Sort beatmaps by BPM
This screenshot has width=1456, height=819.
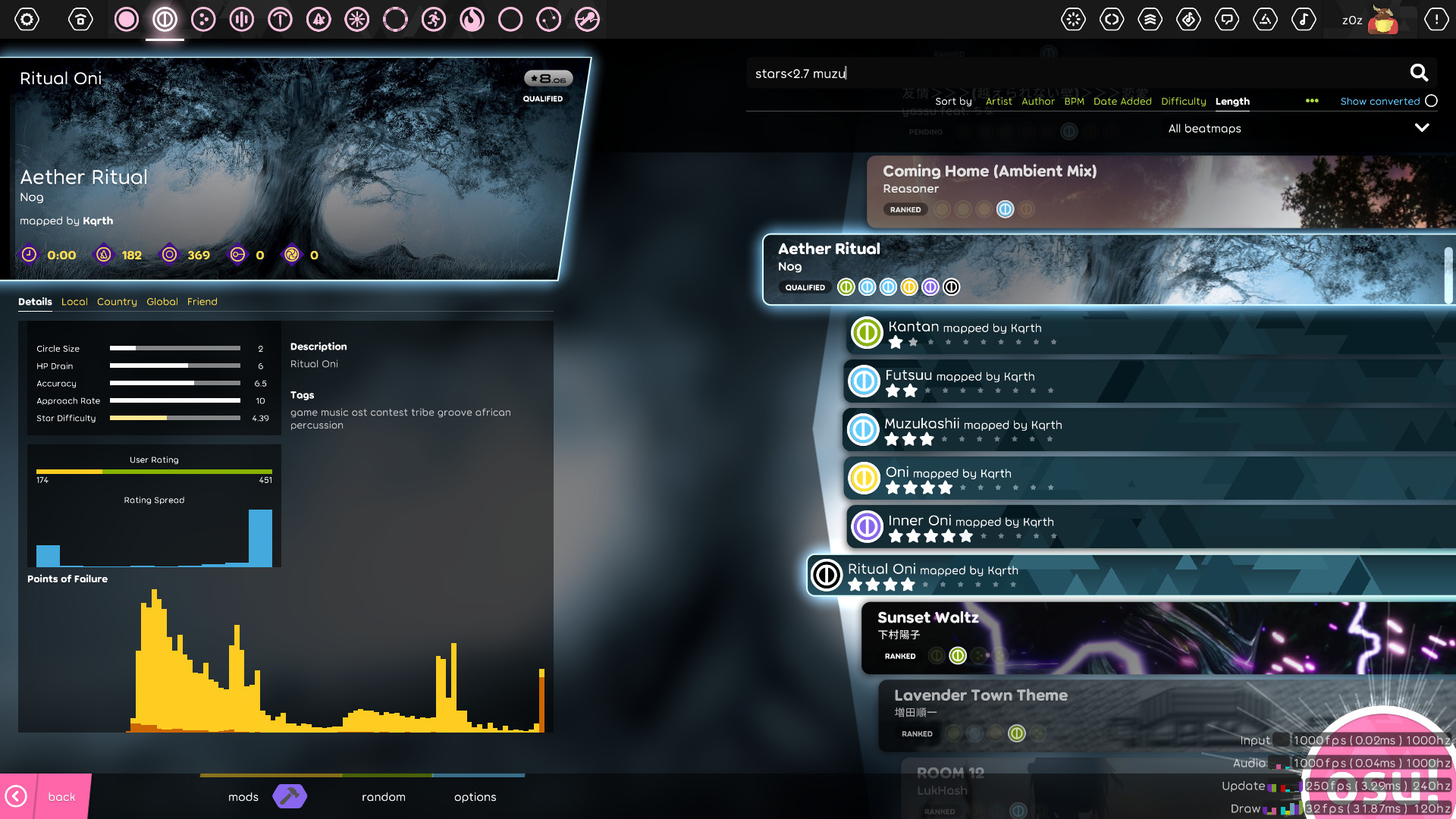tap(1074, 101)
